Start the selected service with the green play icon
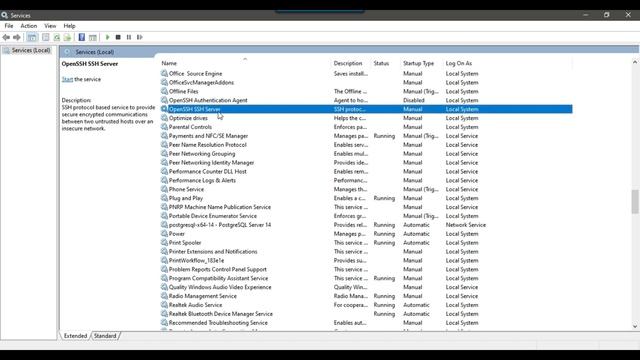Screen dimensions: 640x360 coord(107,37)
